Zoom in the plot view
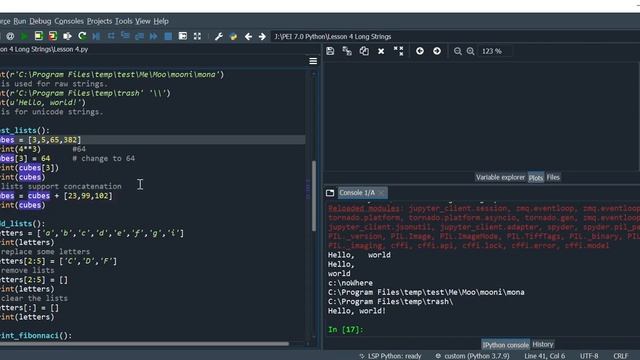 coord(471,51)
